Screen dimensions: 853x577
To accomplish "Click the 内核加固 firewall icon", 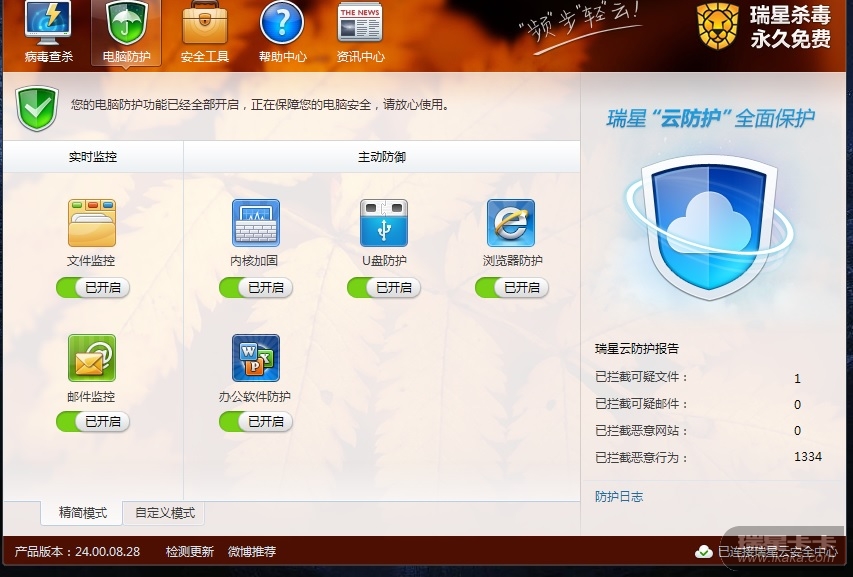I will pyautogui.click(x=256, y=223).
